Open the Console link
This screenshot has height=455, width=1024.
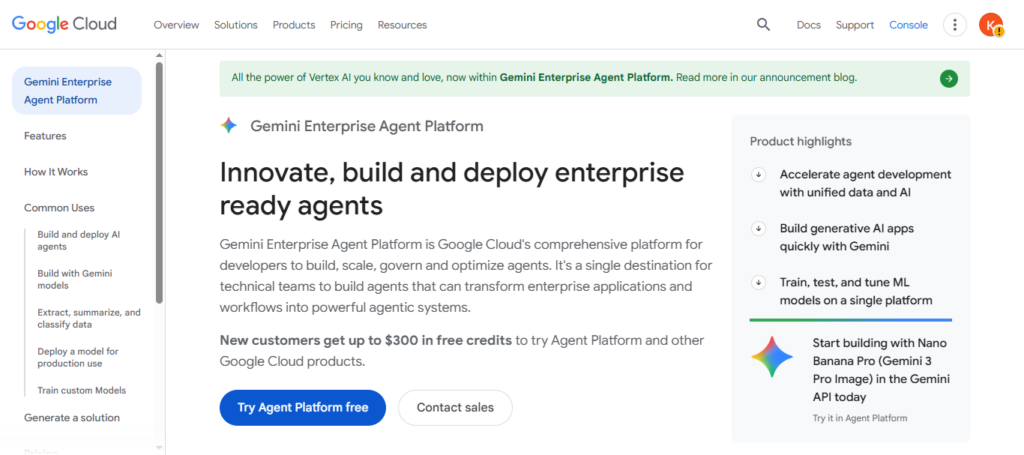point(908,25)
